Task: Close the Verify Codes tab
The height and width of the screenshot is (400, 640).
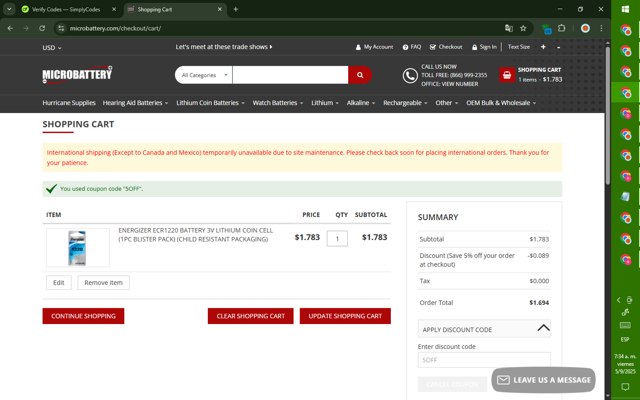Action: [x=114, y=9]
